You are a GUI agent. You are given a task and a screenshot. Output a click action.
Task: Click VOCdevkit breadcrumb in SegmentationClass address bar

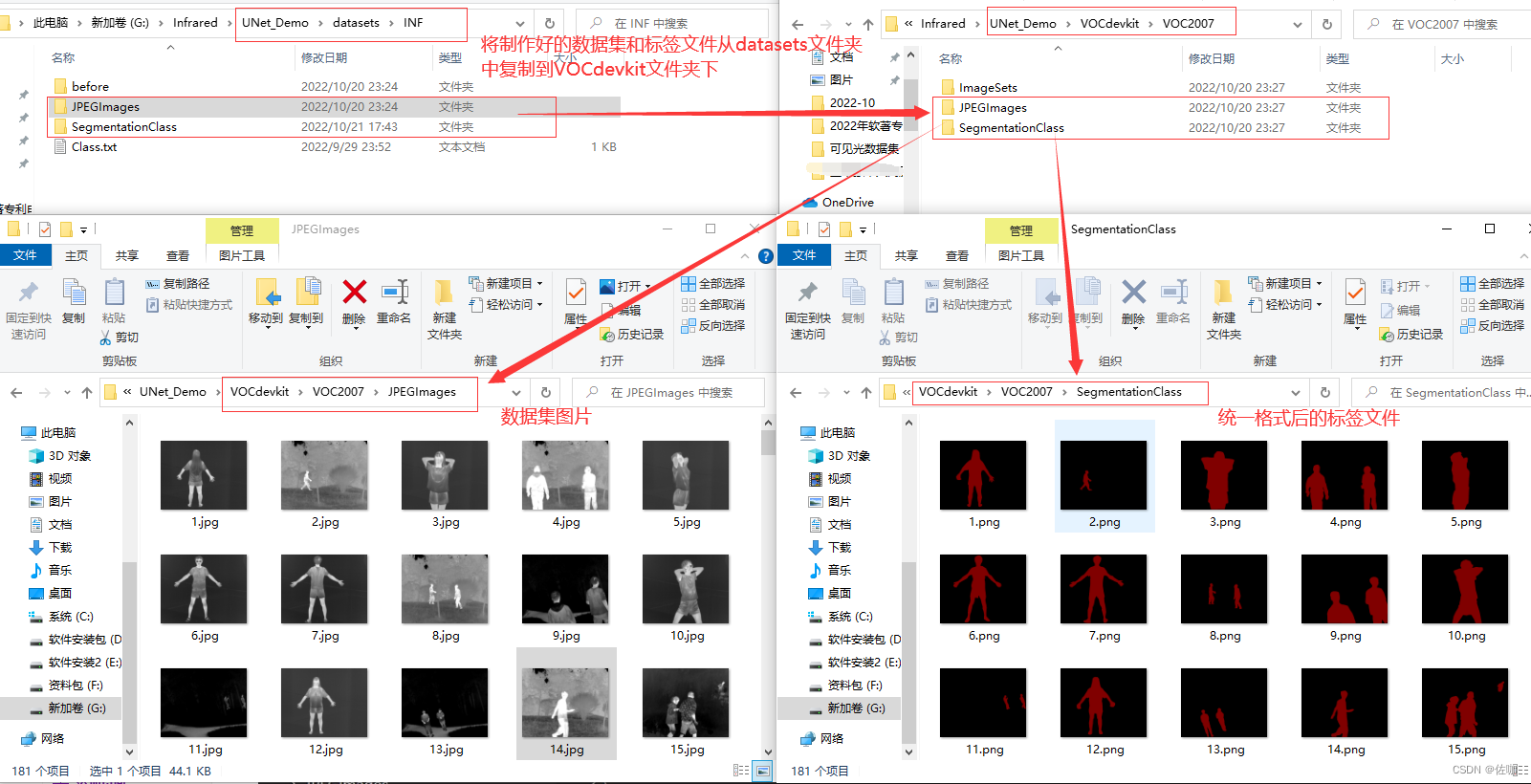pyautogui.click(x=948, y=392)
